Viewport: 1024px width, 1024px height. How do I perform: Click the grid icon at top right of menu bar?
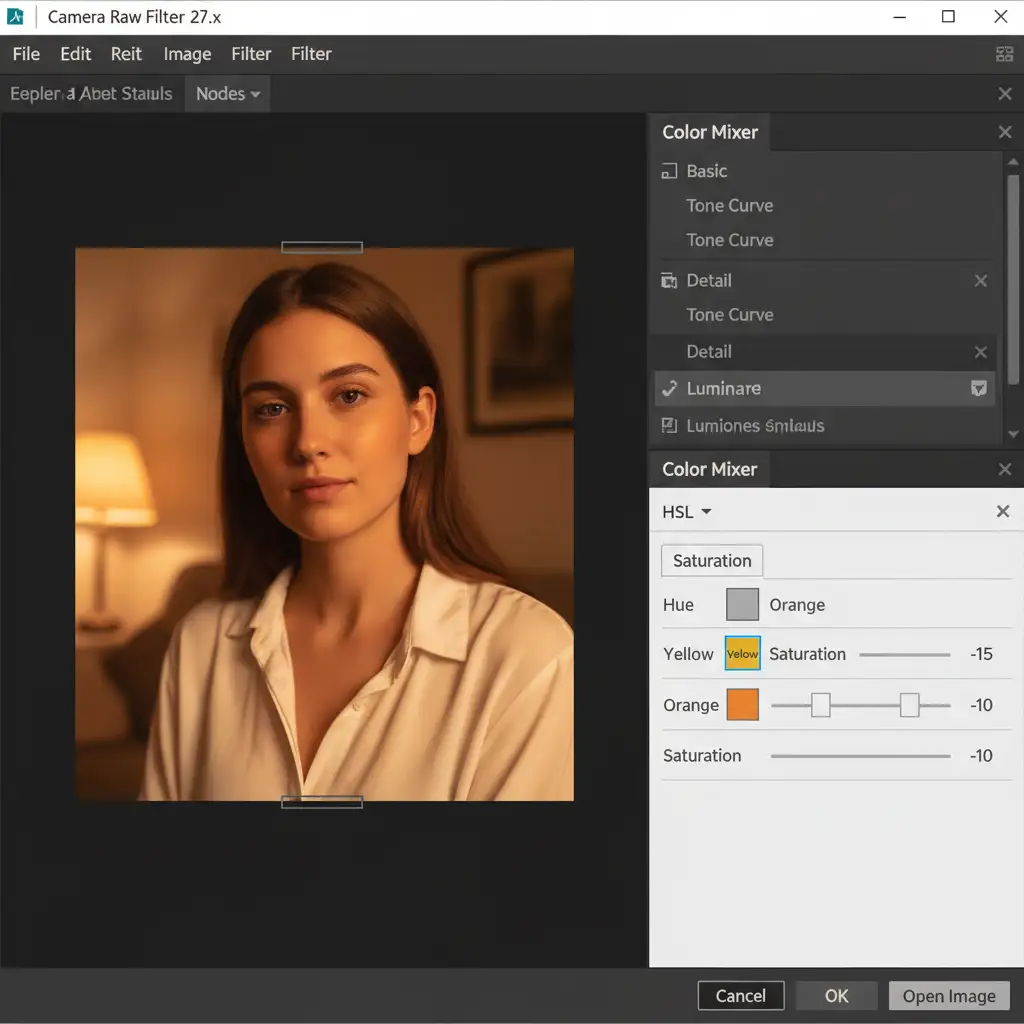tap(1004, 55)
